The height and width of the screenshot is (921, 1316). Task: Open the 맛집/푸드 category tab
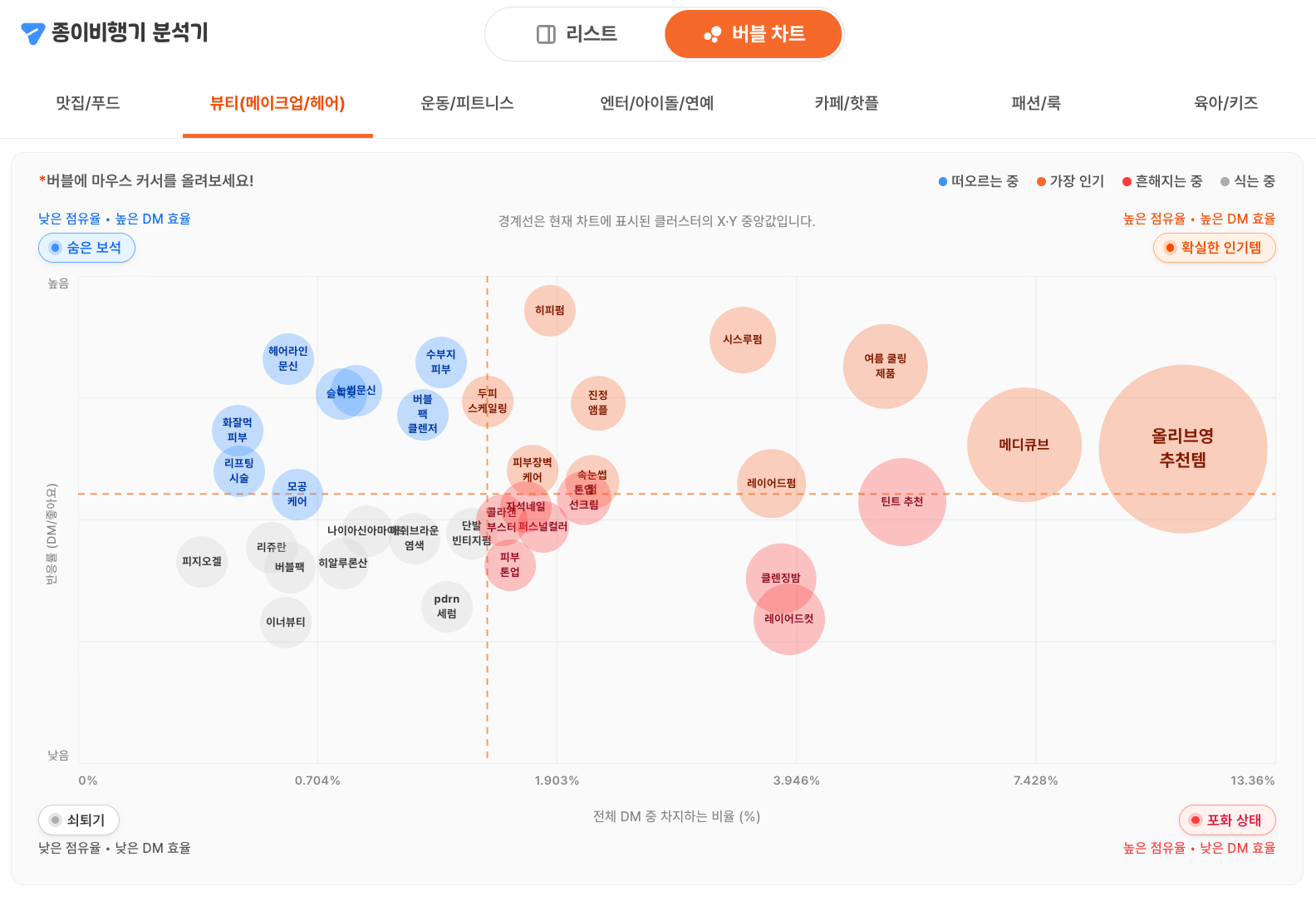tap(88, 103)
